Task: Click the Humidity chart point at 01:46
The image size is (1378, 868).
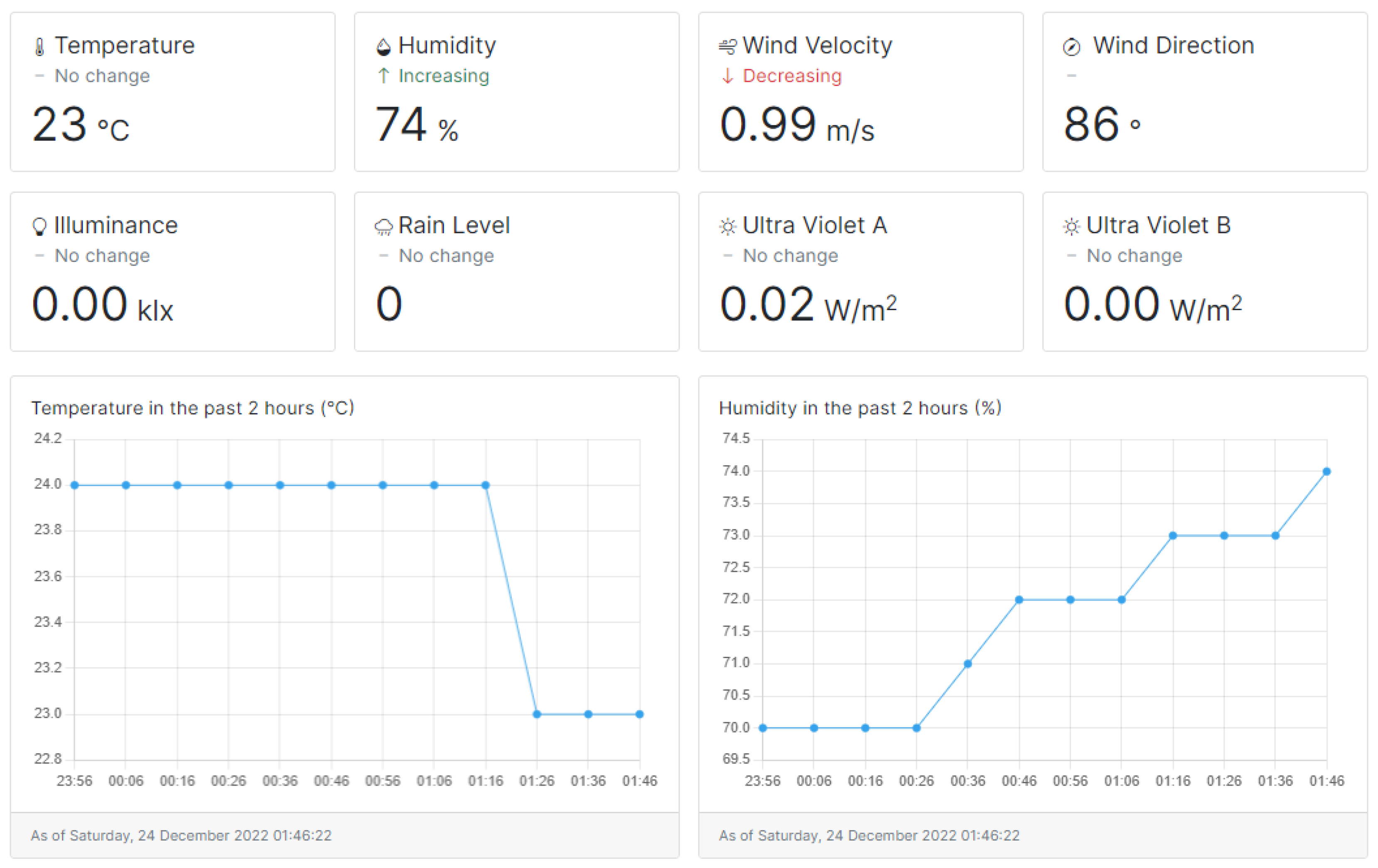Action: click(x=1326, y=472)
